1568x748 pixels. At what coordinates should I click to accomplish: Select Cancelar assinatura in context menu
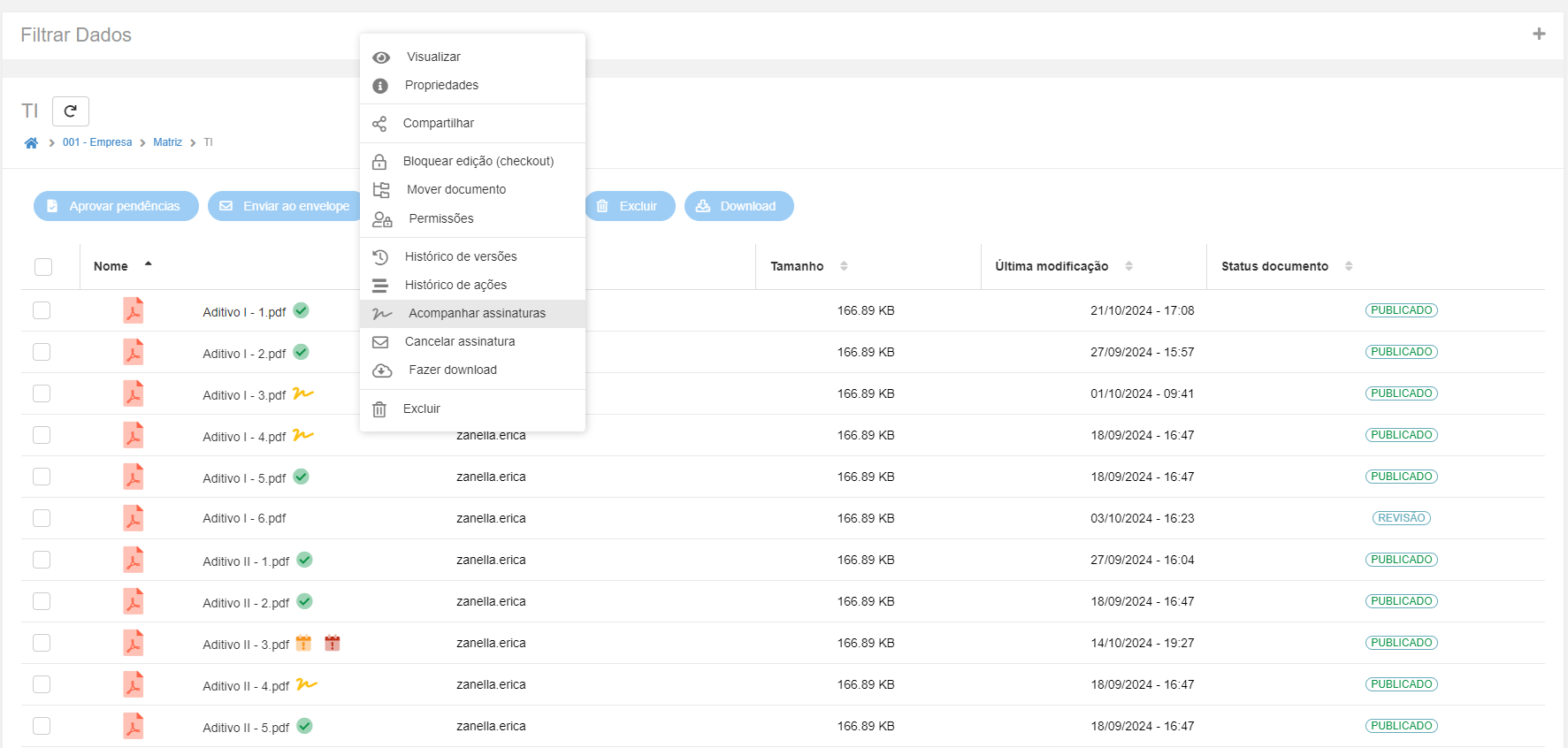472,341
